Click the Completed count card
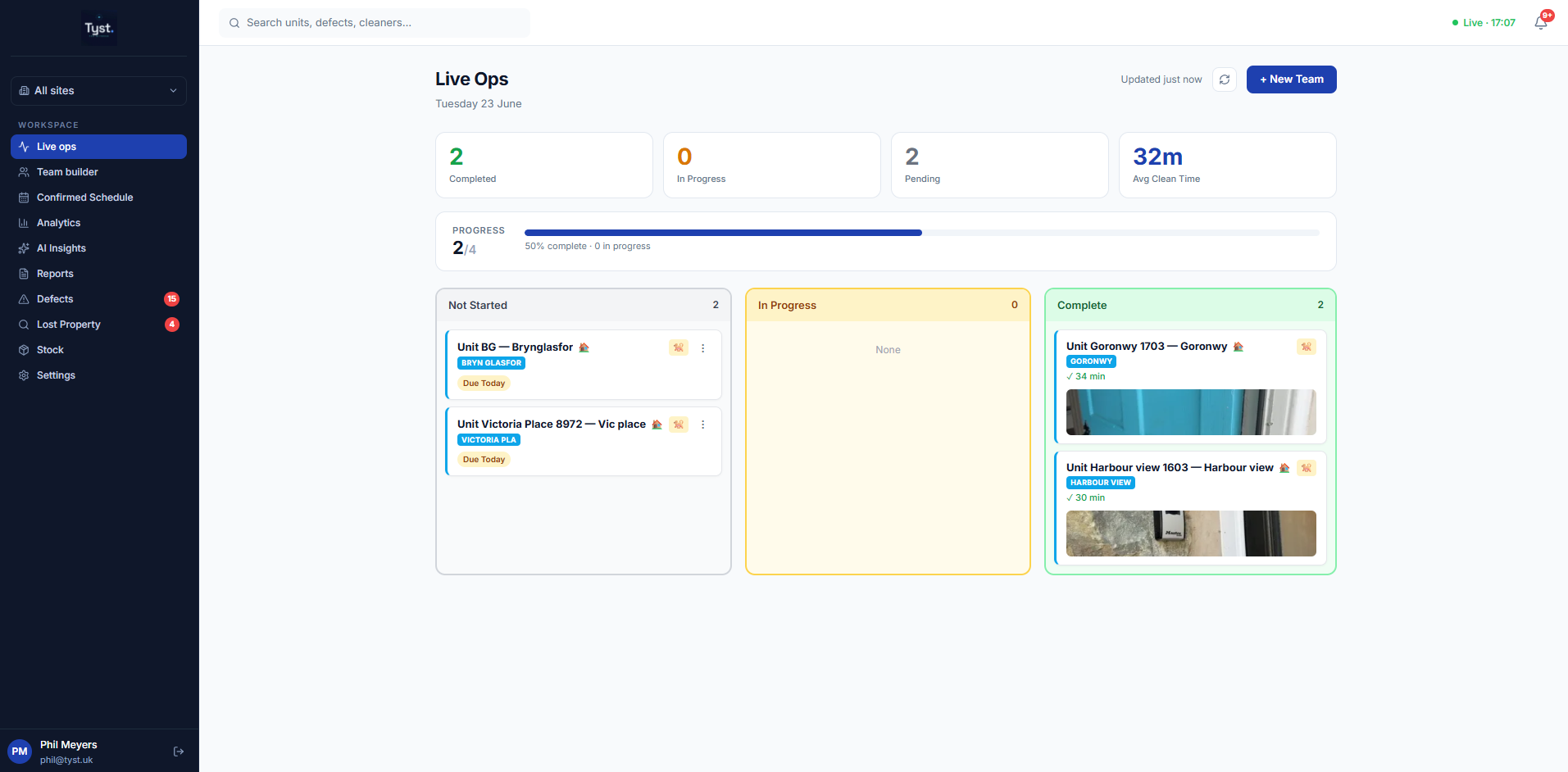 544,166
